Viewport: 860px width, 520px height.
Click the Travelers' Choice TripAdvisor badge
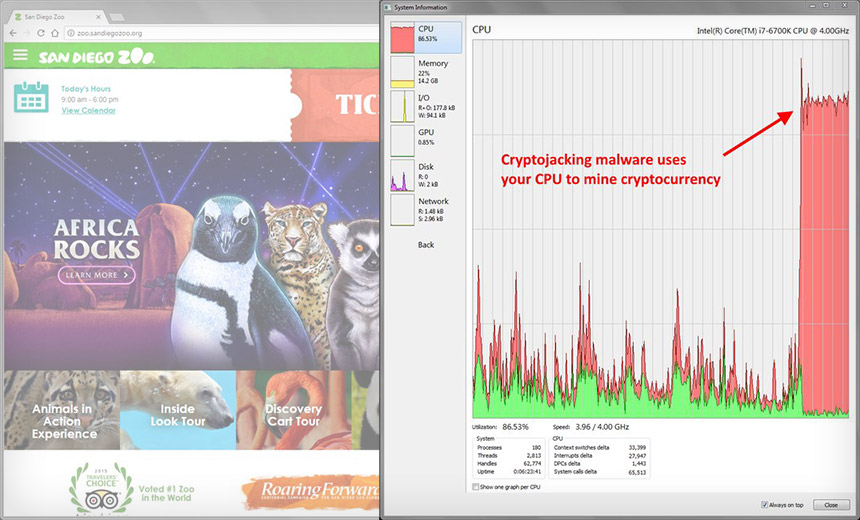click(x=101, y=488)
